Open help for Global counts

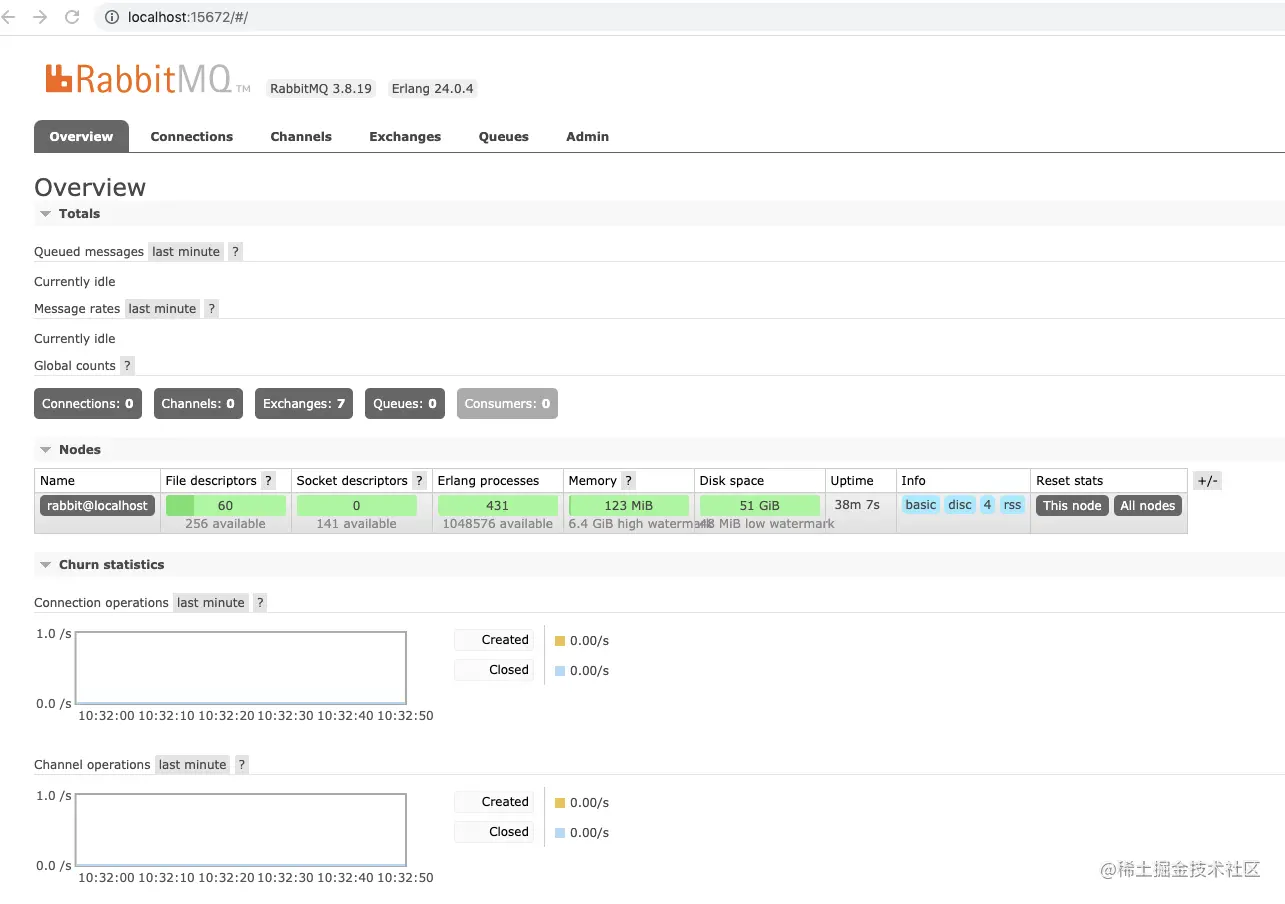pos(127,366)
